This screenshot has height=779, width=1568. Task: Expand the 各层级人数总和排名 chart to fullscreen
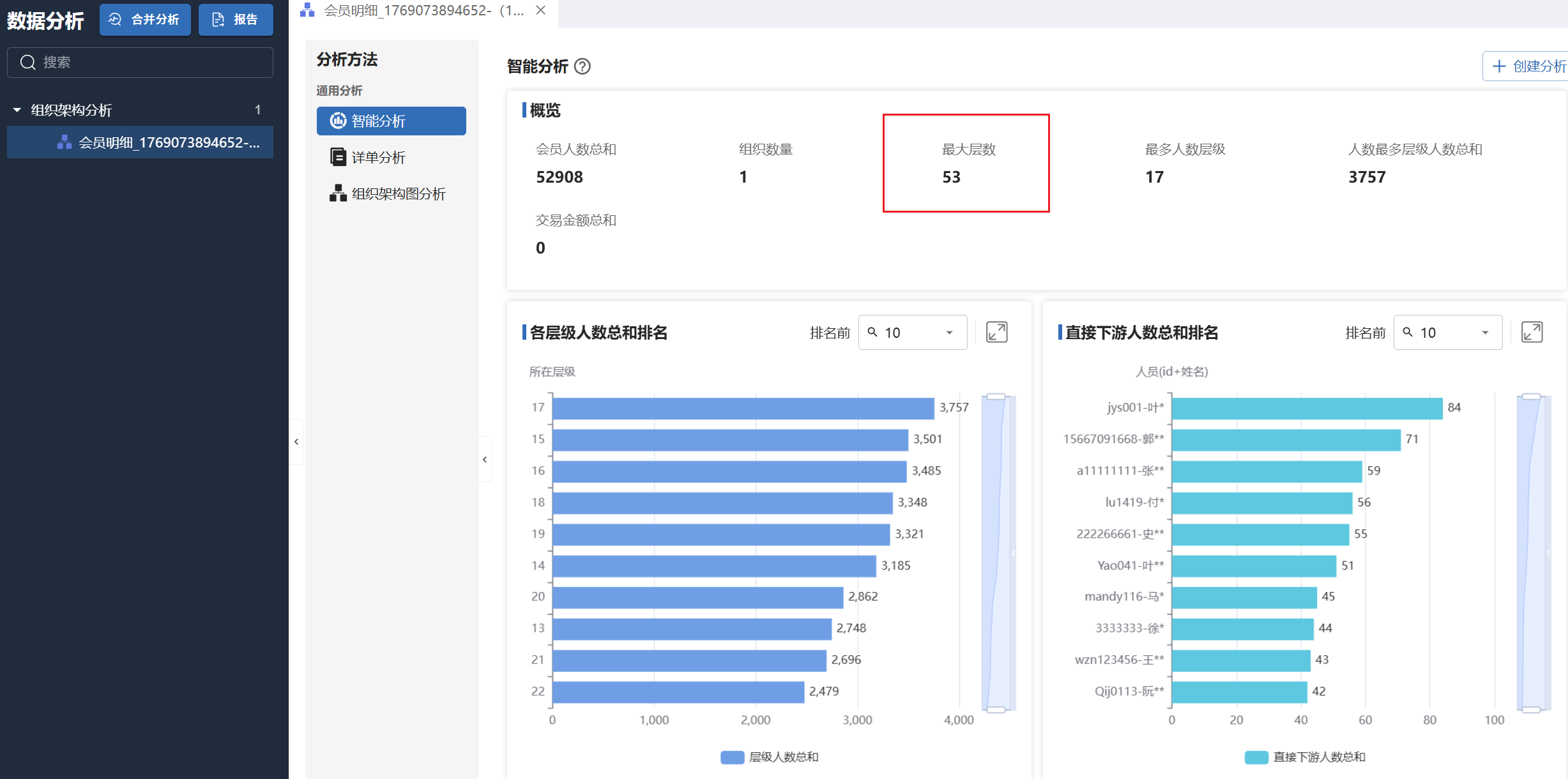pyautogui.click(x=996, y=332)
